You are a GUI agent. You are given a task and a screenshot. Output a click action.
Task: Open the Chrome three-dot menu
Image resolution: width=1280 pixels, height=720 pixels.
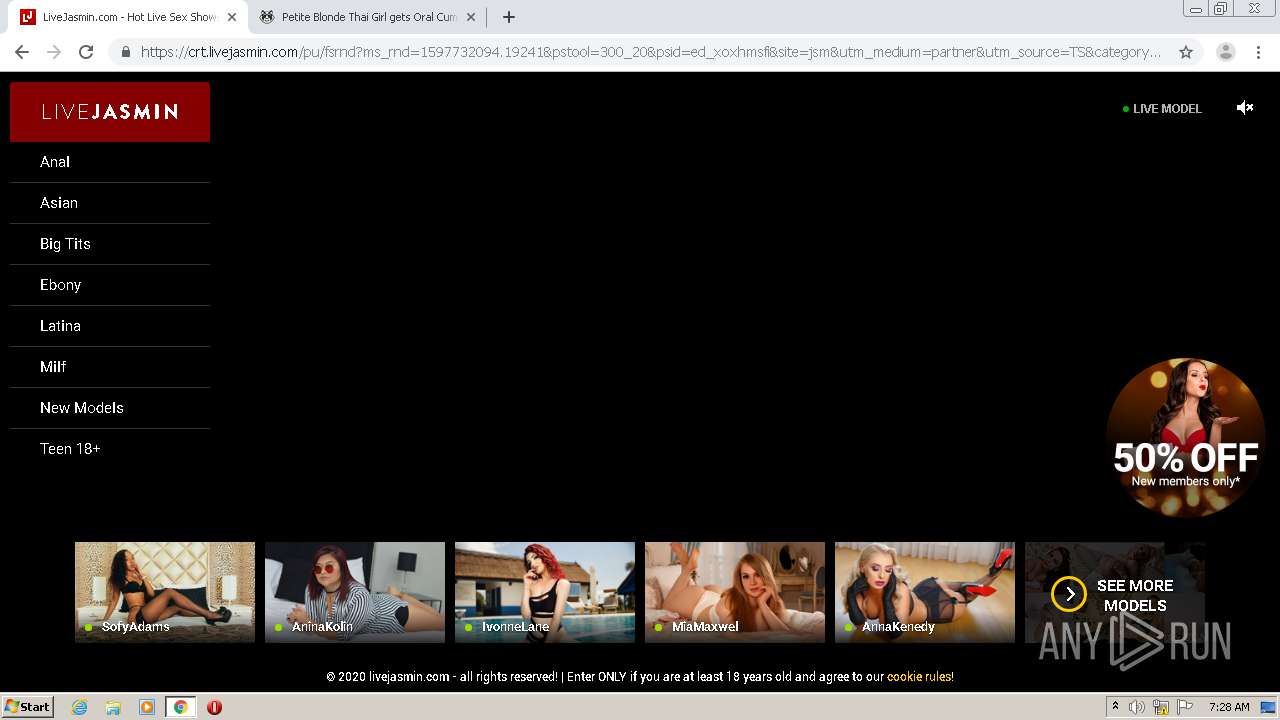coord(1258,52)
